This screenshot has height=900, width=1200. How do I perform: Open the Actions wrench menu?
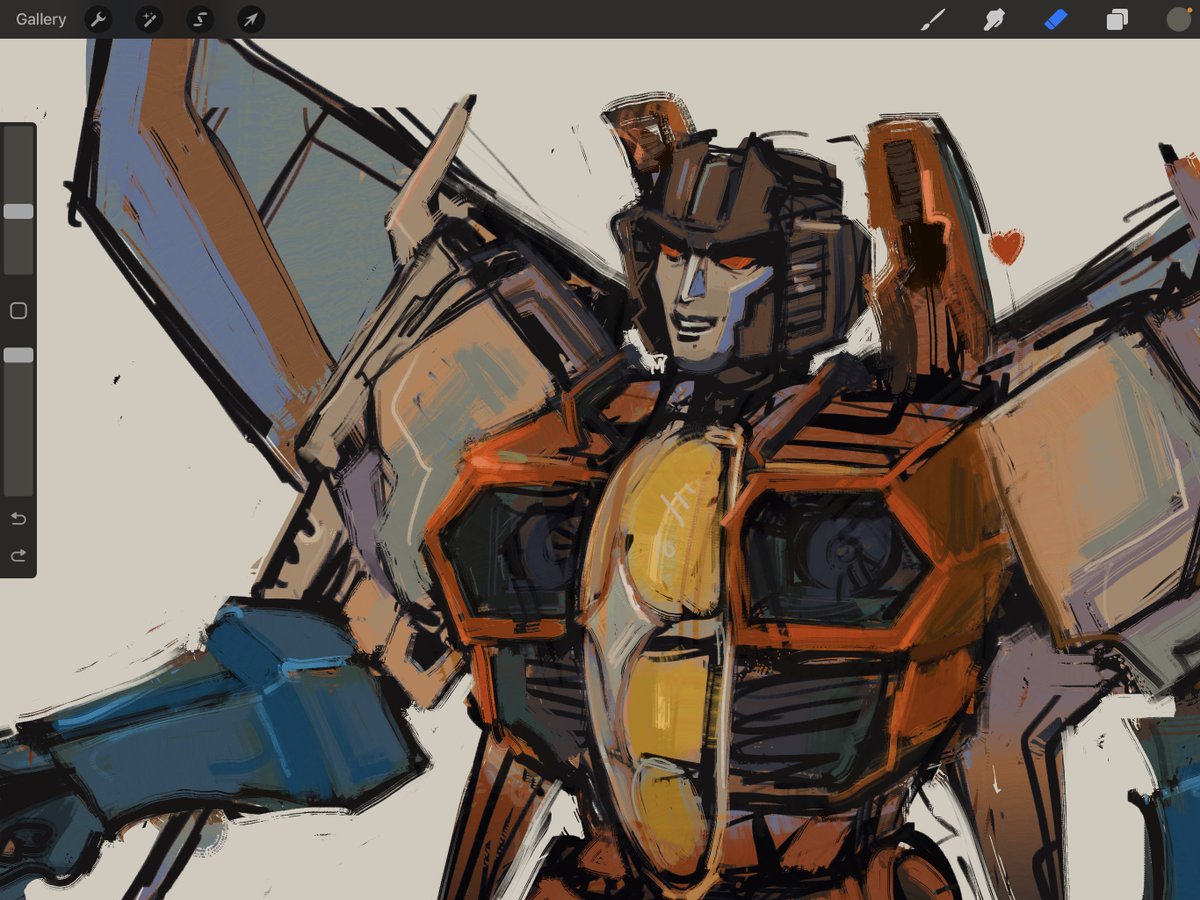tap(98, 19)
